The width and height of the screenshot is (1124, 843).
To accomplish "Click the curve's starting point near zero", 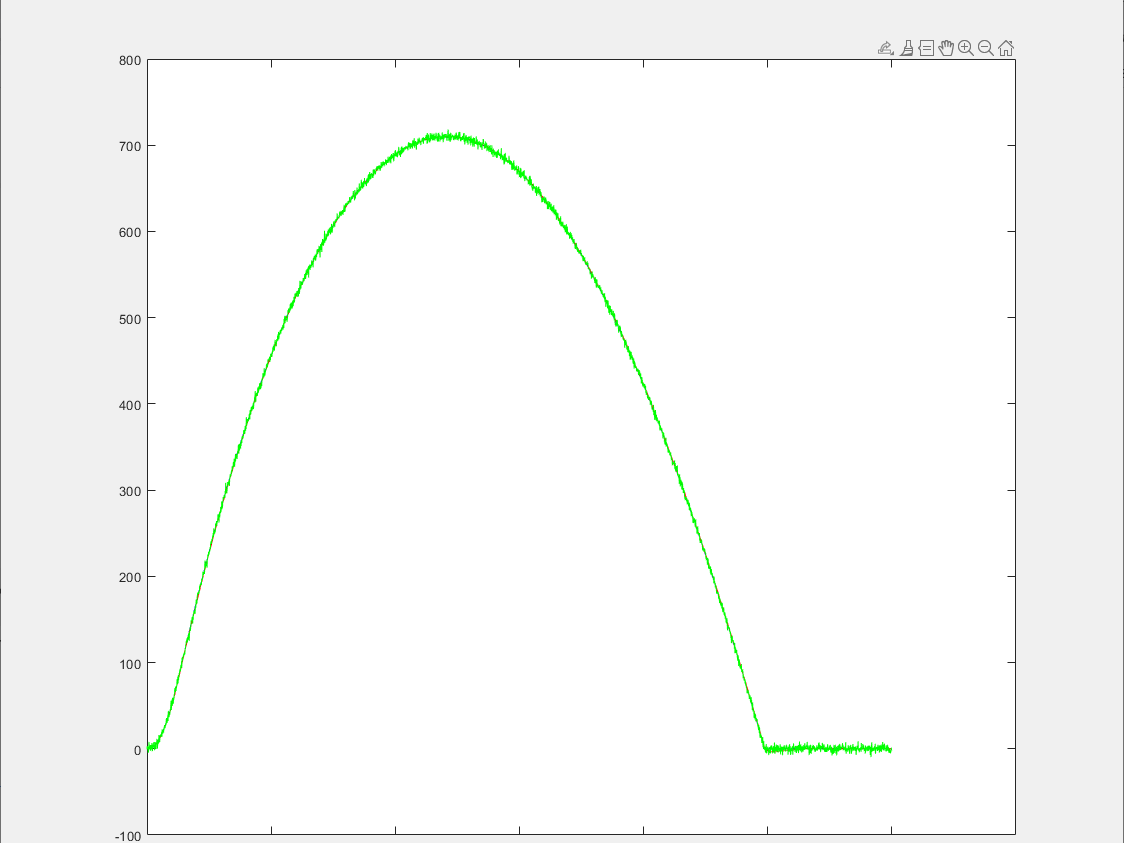I will 152,746.
